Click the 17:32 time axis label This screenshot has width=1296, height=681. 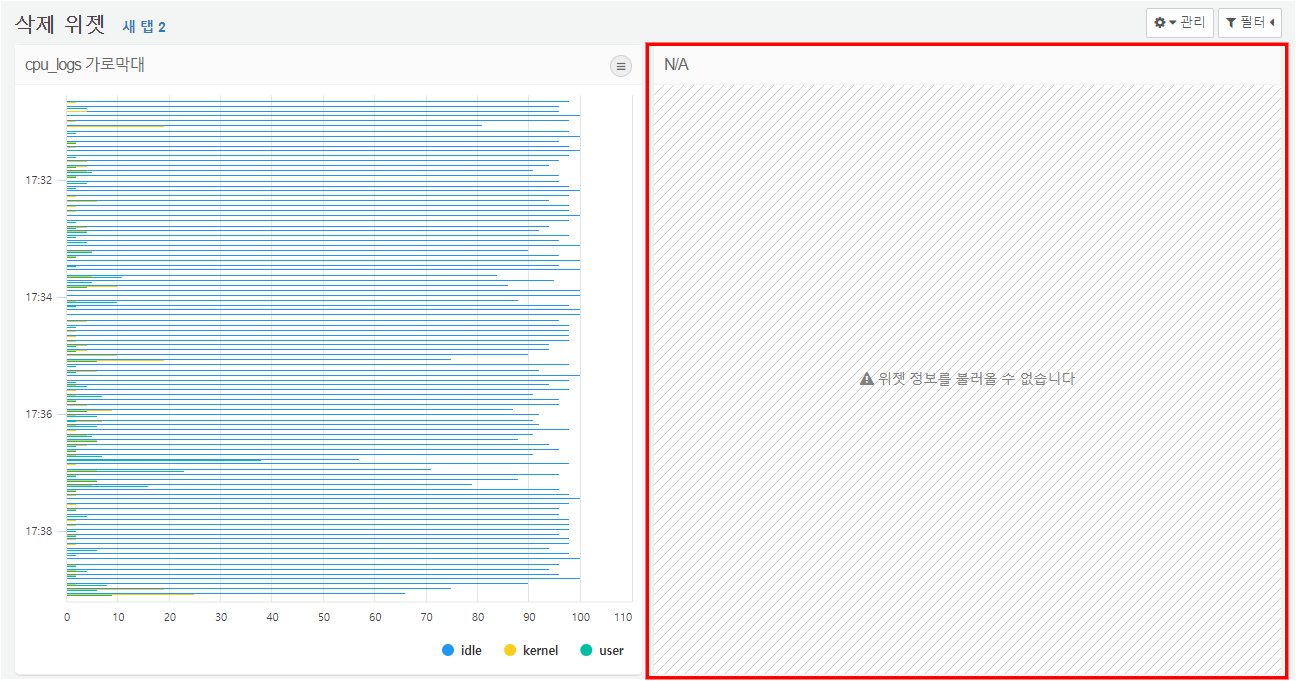click(x=39, y=180)
